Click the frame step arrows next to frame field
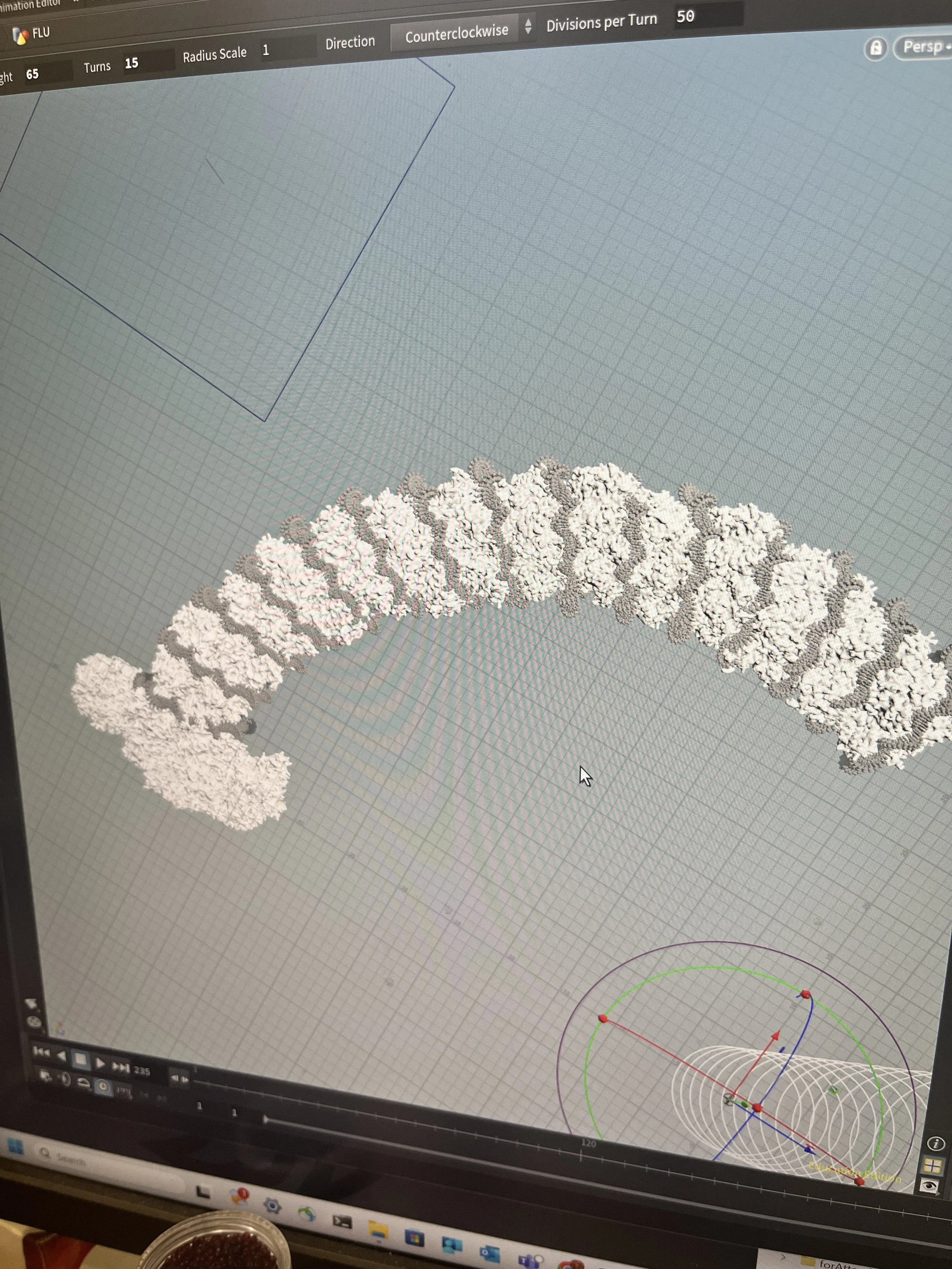 pos(180,1078)
